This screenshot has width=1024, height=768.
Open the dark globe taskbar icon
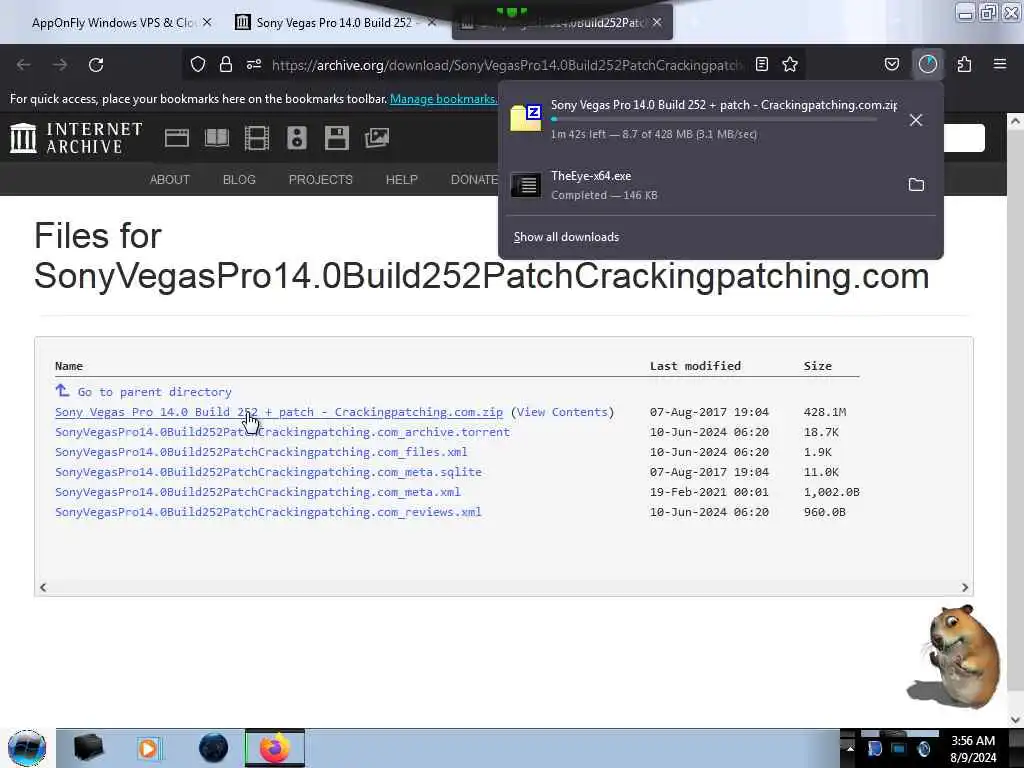point(214,748)
